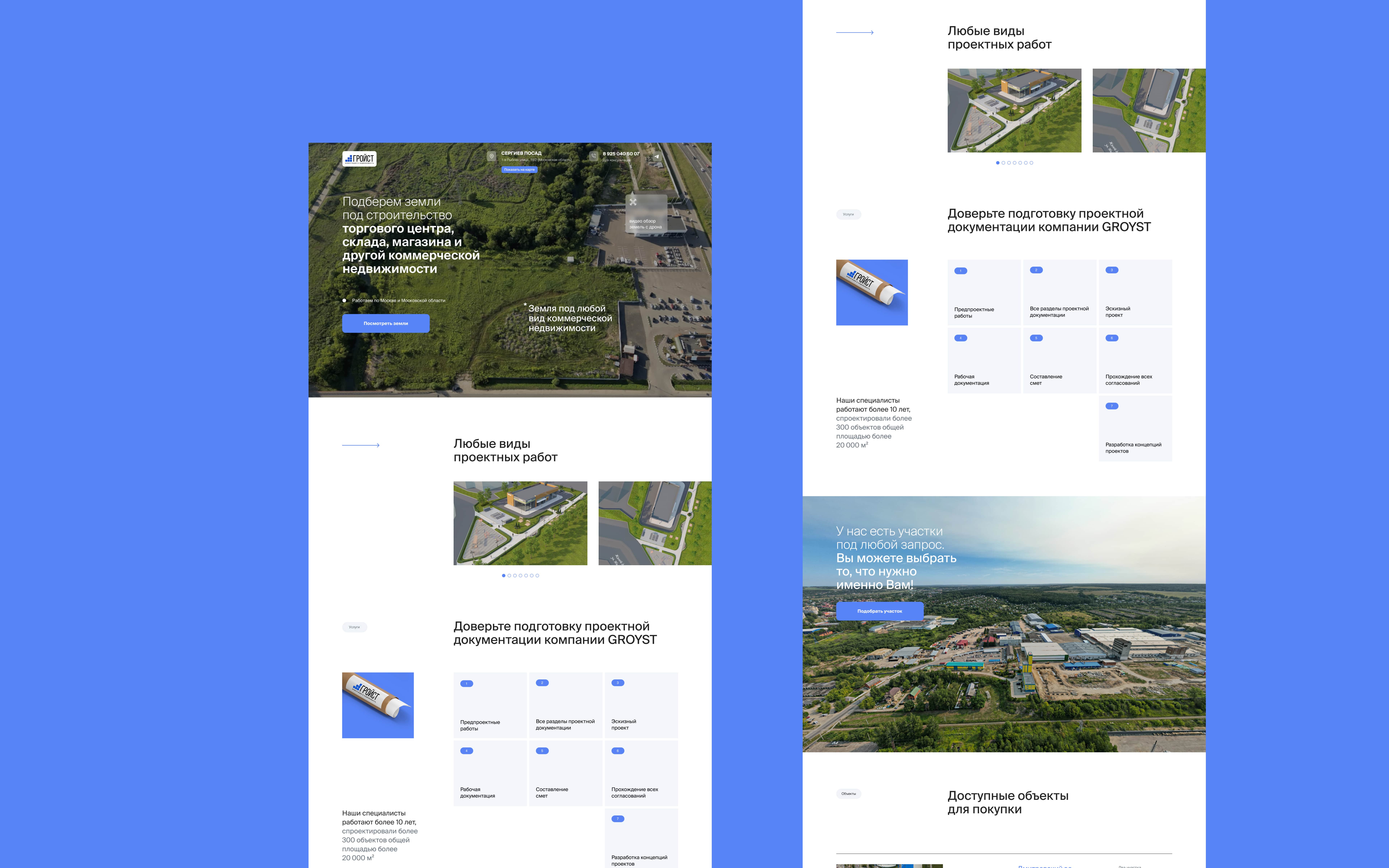Click the ГРОЙСТ logo in the hero header
This screenshot has width=1389, height=868.
pos(359,158)
